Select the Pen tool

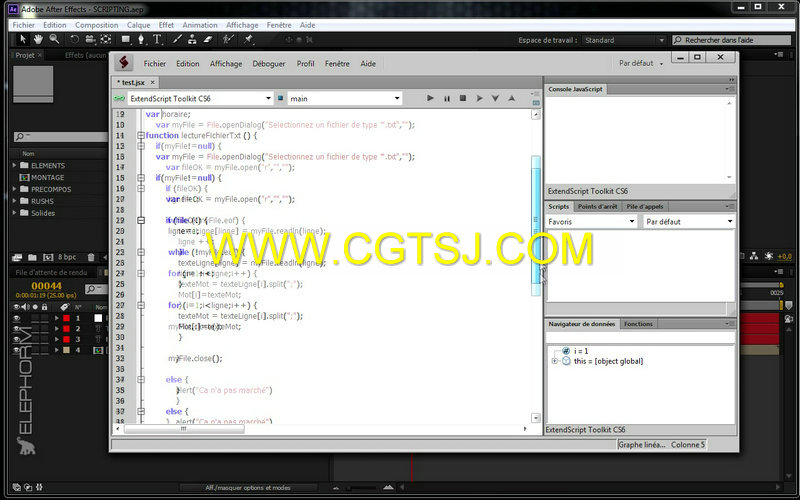[x=141, y=39]
